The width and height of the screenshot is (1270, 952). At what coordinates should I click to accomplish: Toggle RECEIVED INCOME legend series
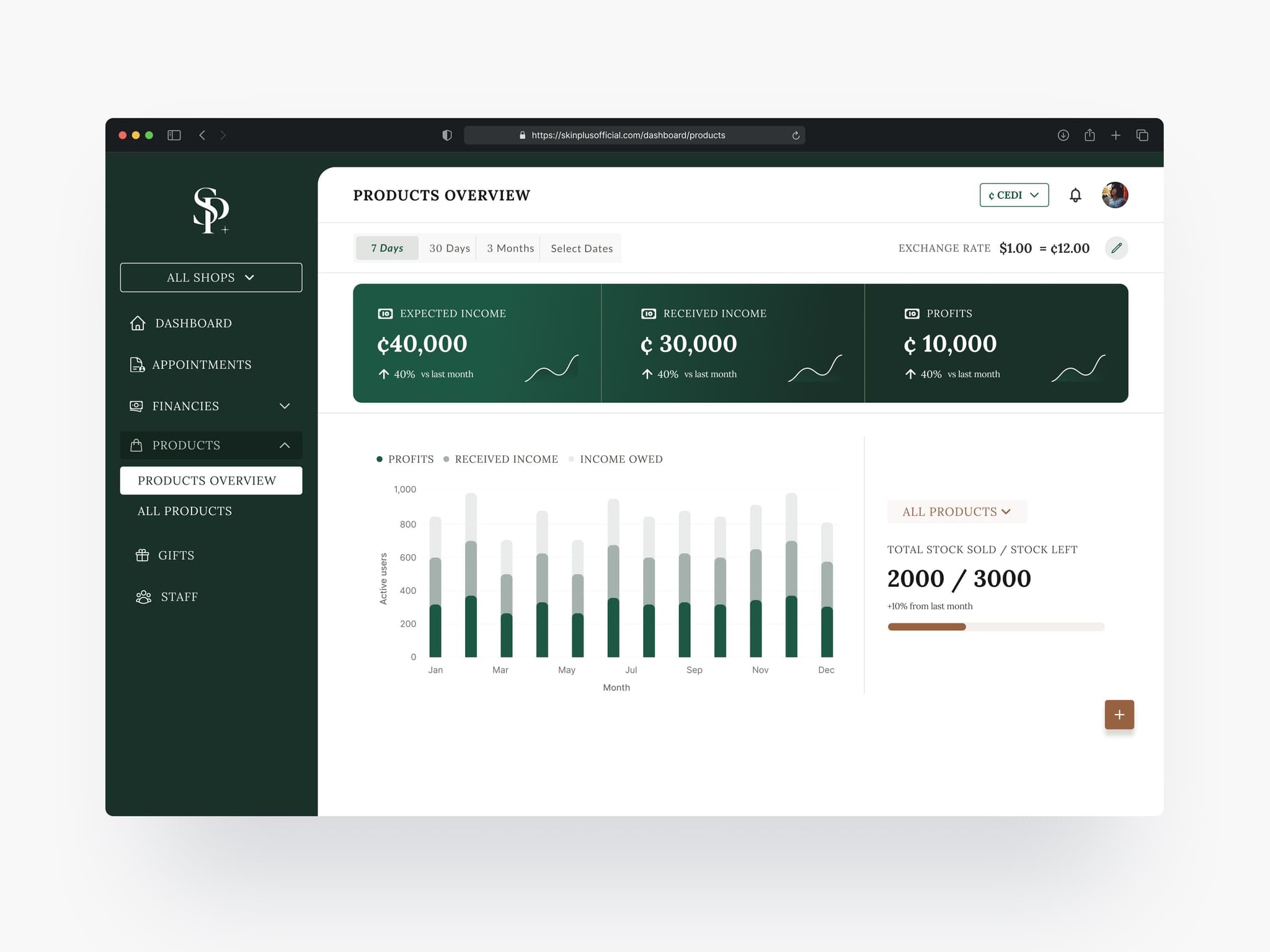pyautogui.click(x=500, y=459)
